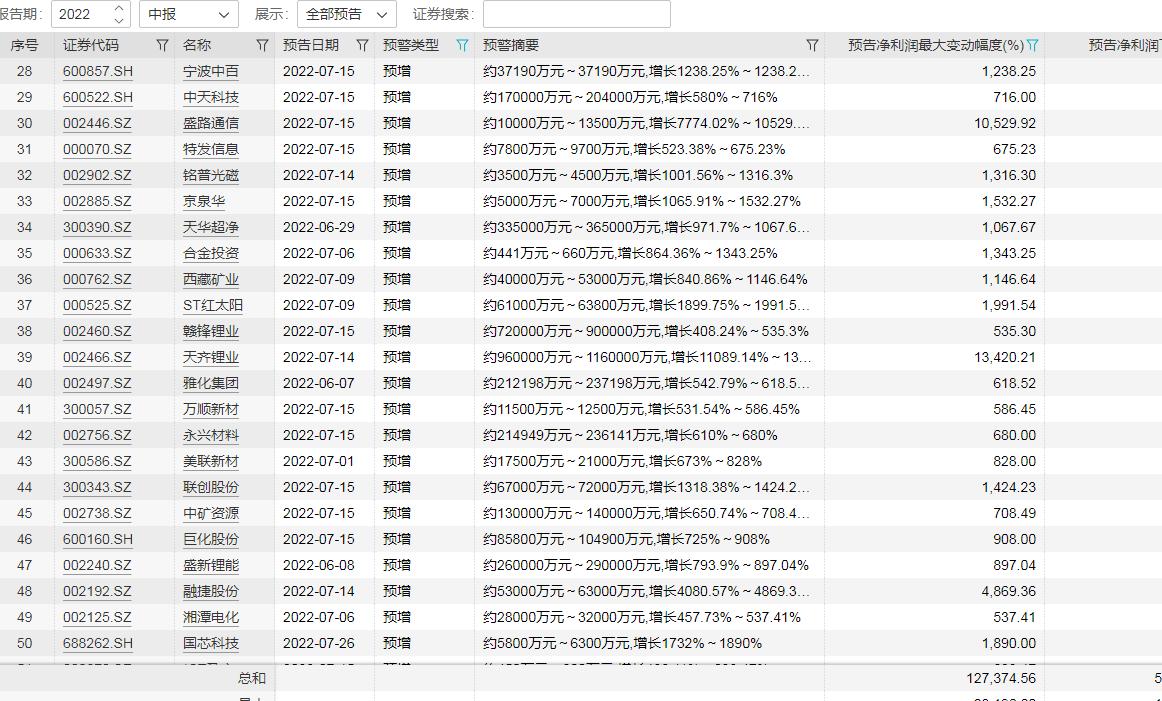
Task: Sort by 预警摘要 column header text
Action: tap(511, 45)
